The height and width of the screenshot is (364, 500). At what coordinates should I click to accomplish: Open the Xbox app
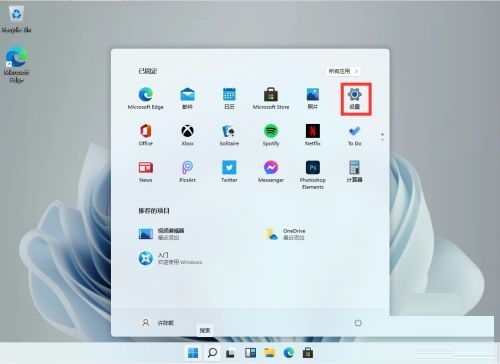coord(187,135)
